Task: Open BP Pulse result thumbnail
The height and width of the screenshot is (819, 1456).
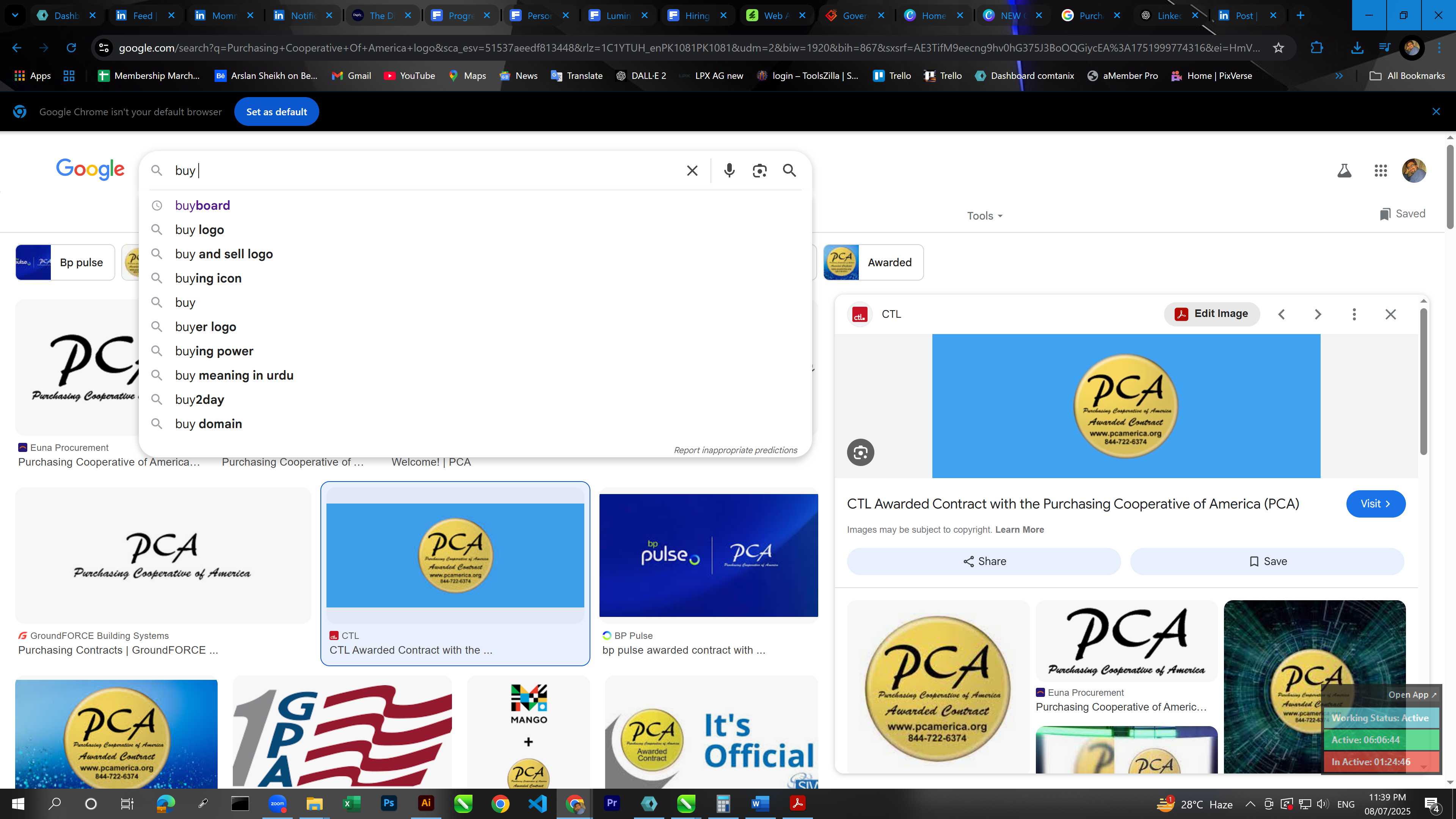Action: click(708, 555)
